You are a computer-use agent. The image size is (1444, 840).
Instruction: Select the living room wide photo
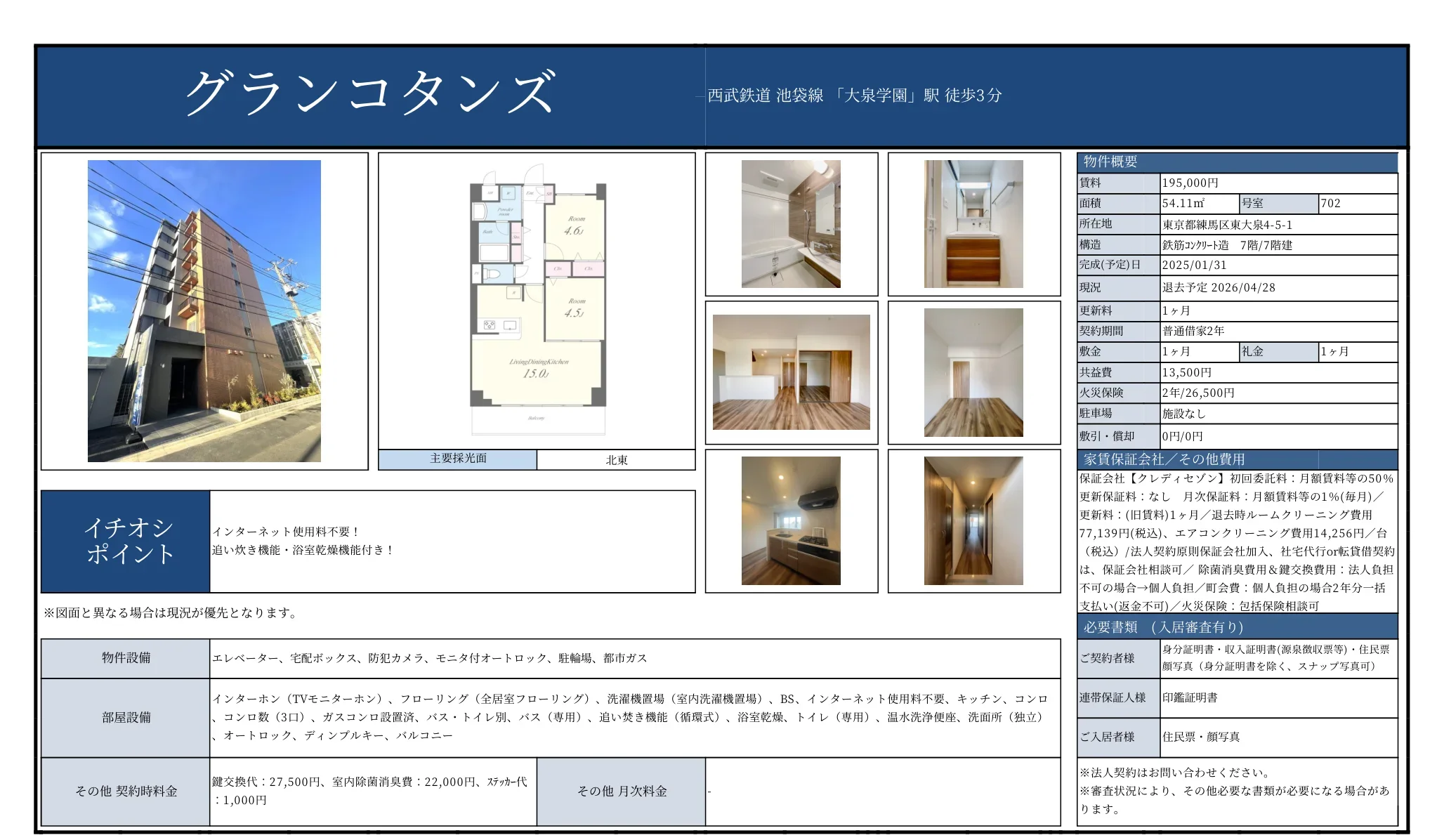(x=791, y=372)
